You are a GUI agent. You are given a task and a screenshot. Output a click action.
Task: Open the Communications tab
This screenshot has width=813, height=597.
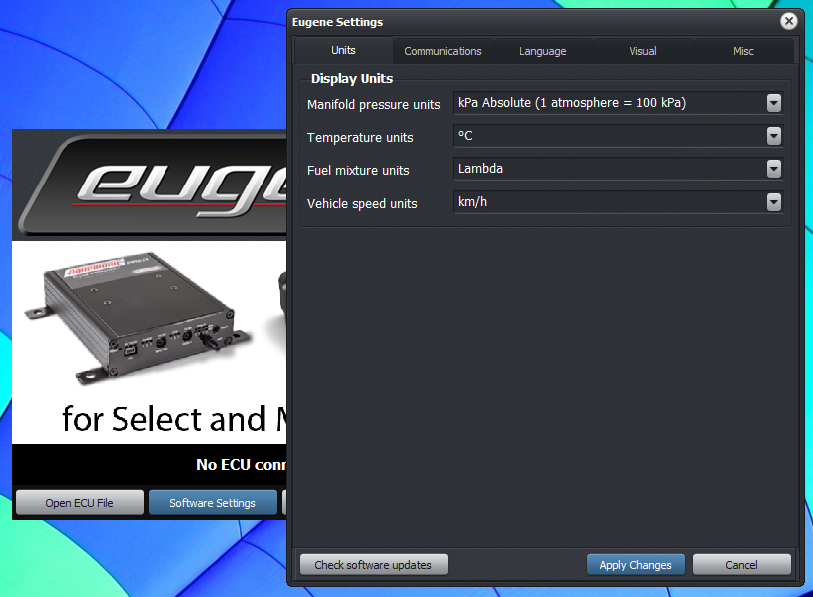443,51
